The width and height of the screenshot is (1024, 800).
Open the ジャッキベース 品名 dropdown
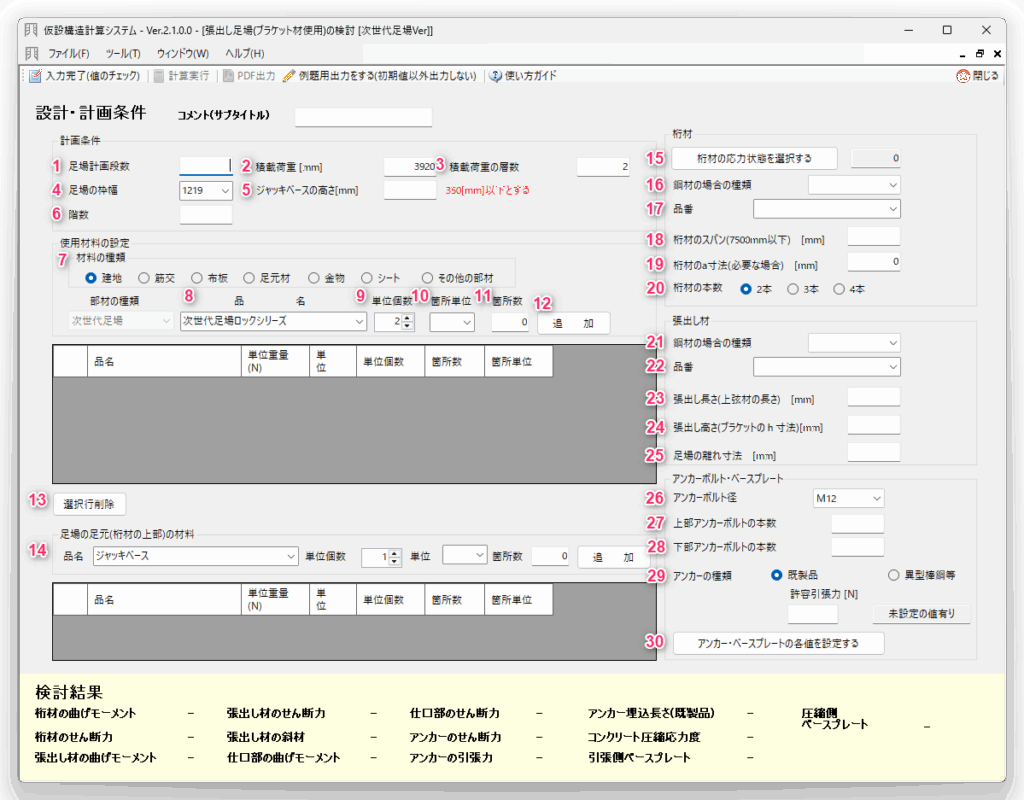click(x=195, y=556)
